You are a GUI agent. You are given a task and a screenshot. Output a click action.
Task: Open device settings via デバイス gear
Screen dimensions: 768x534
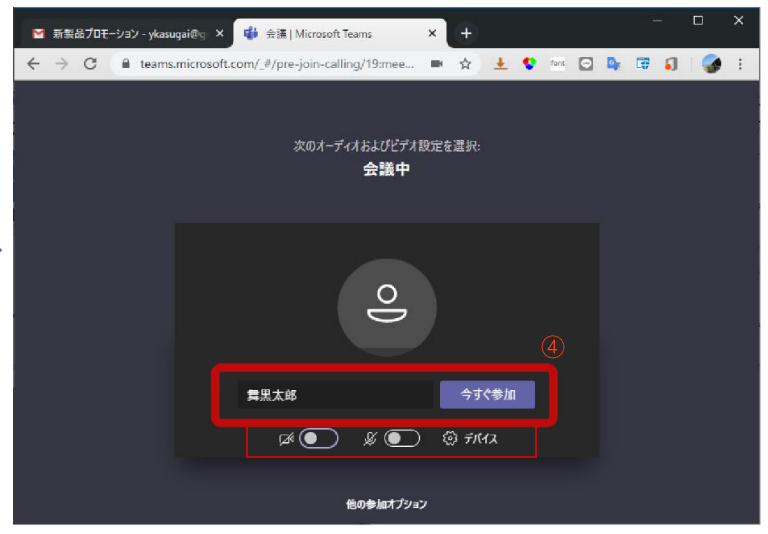470,439
